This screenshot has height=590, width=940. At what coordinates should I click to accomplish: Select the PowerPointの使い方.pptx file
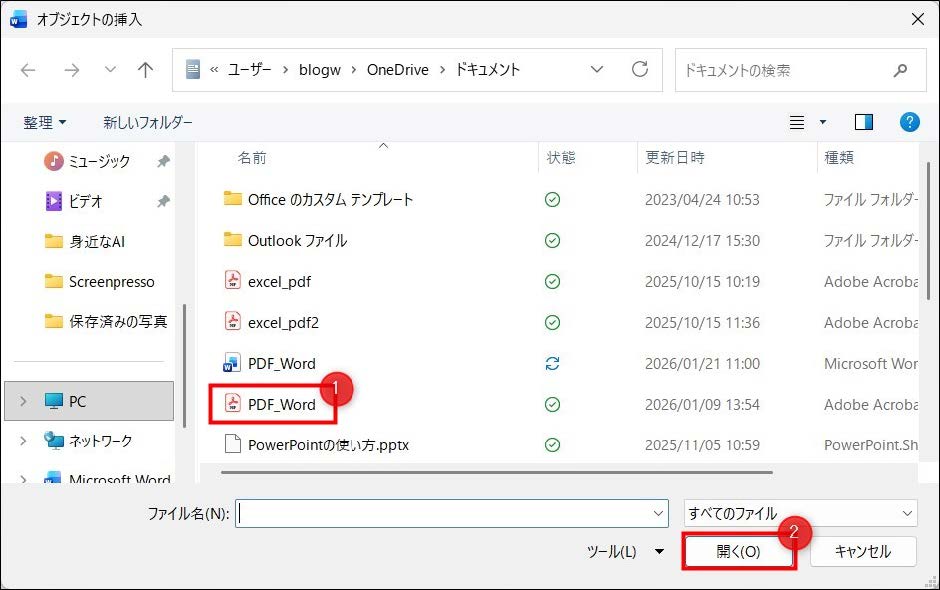tap(328, 445)
